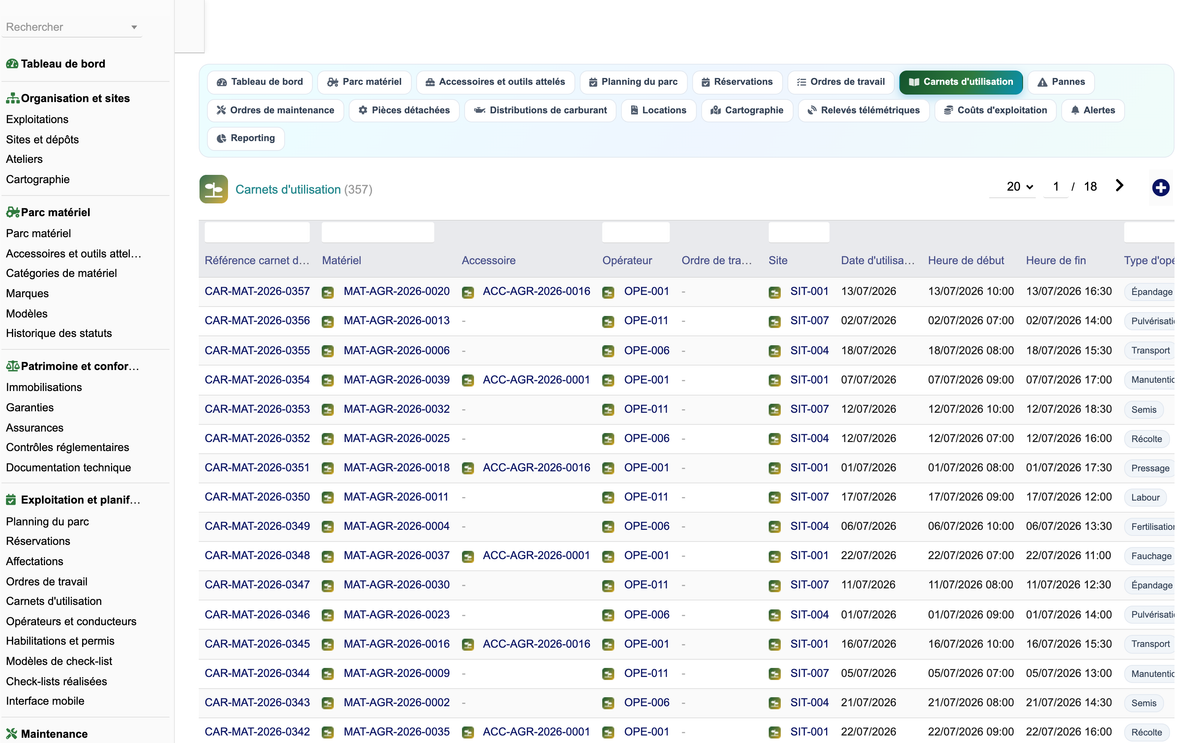Open Tableau de bord tab in top navigation
Image resolution: width=1200 pixels, height=743 pixels.
click(x=260, y=82)
